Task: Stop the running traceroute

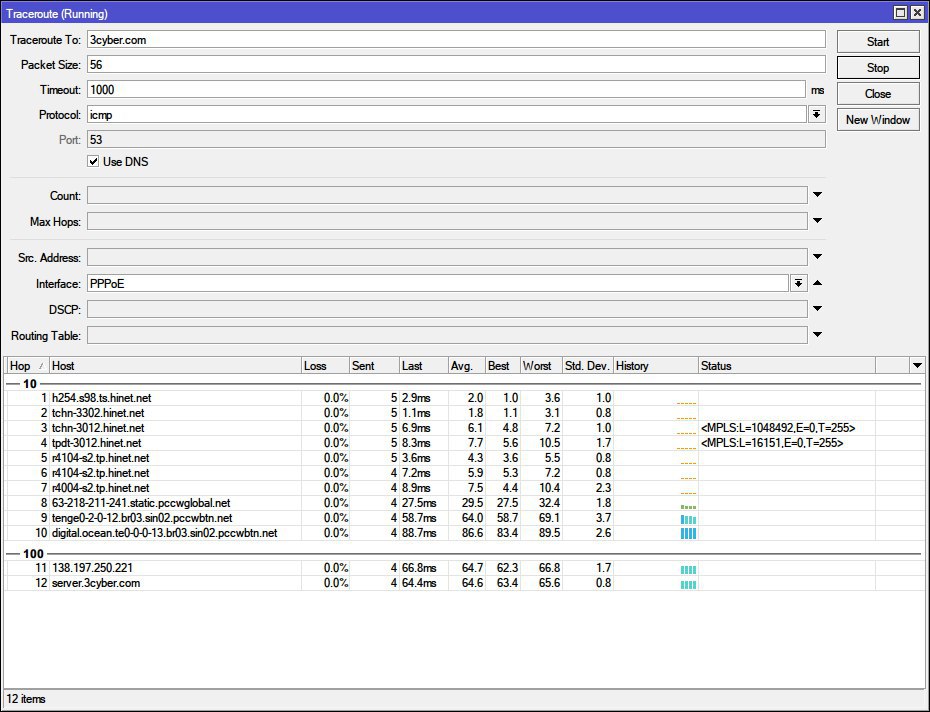Action: point(877,68)
